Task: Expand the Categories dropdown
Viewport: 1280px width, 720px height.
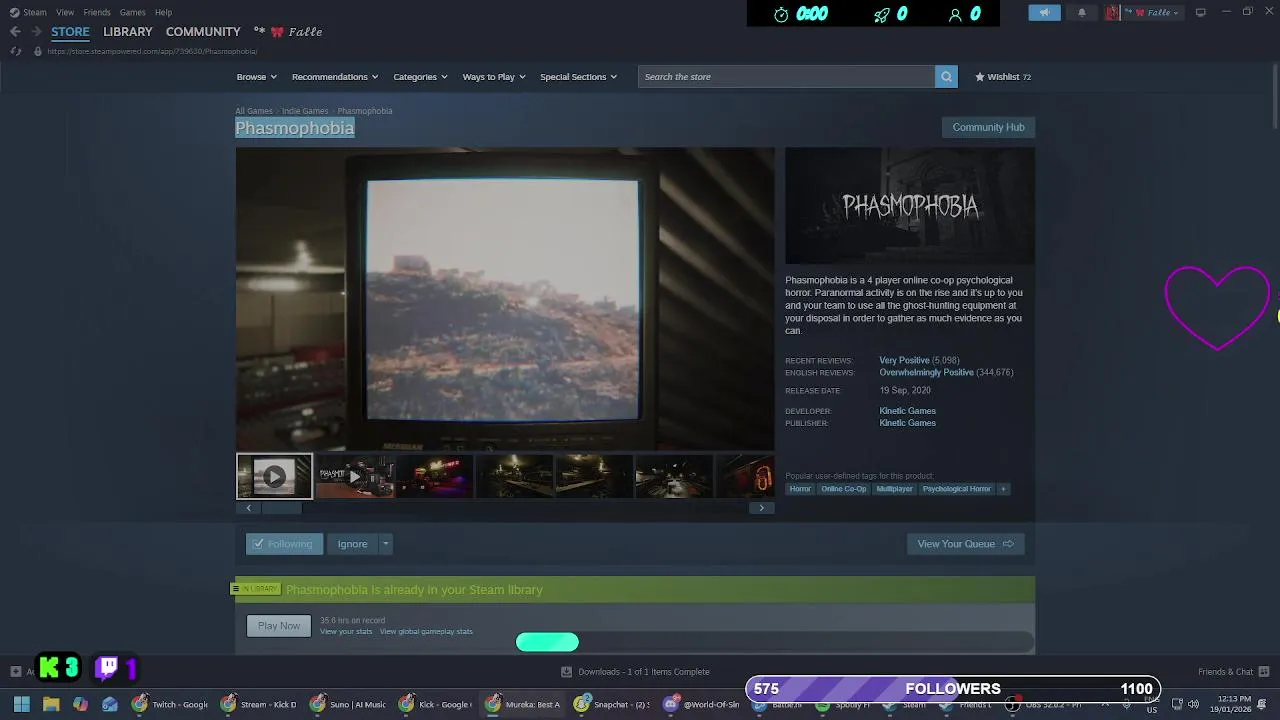Action: click(420, 77)
